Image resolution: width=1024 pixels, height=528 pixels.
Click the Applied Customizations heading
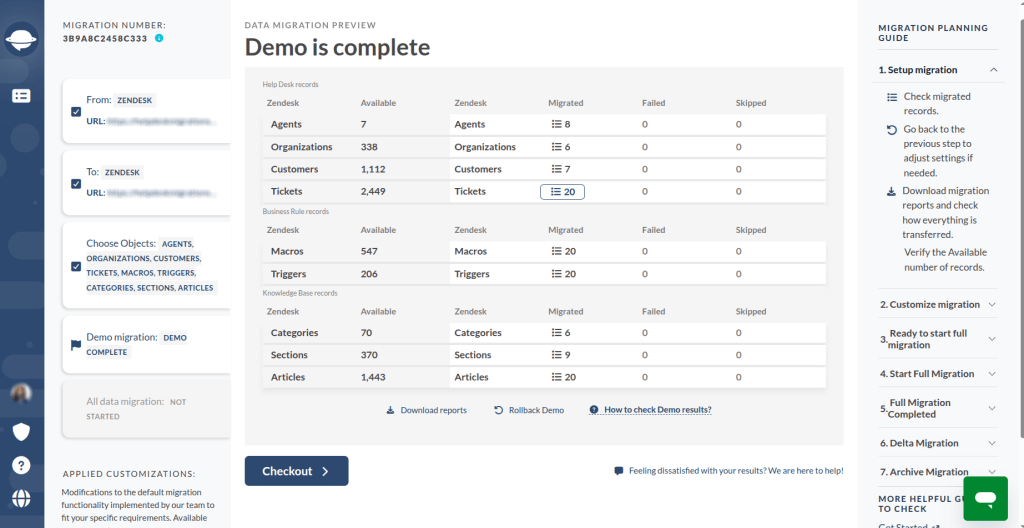click(x=129, y=474)
